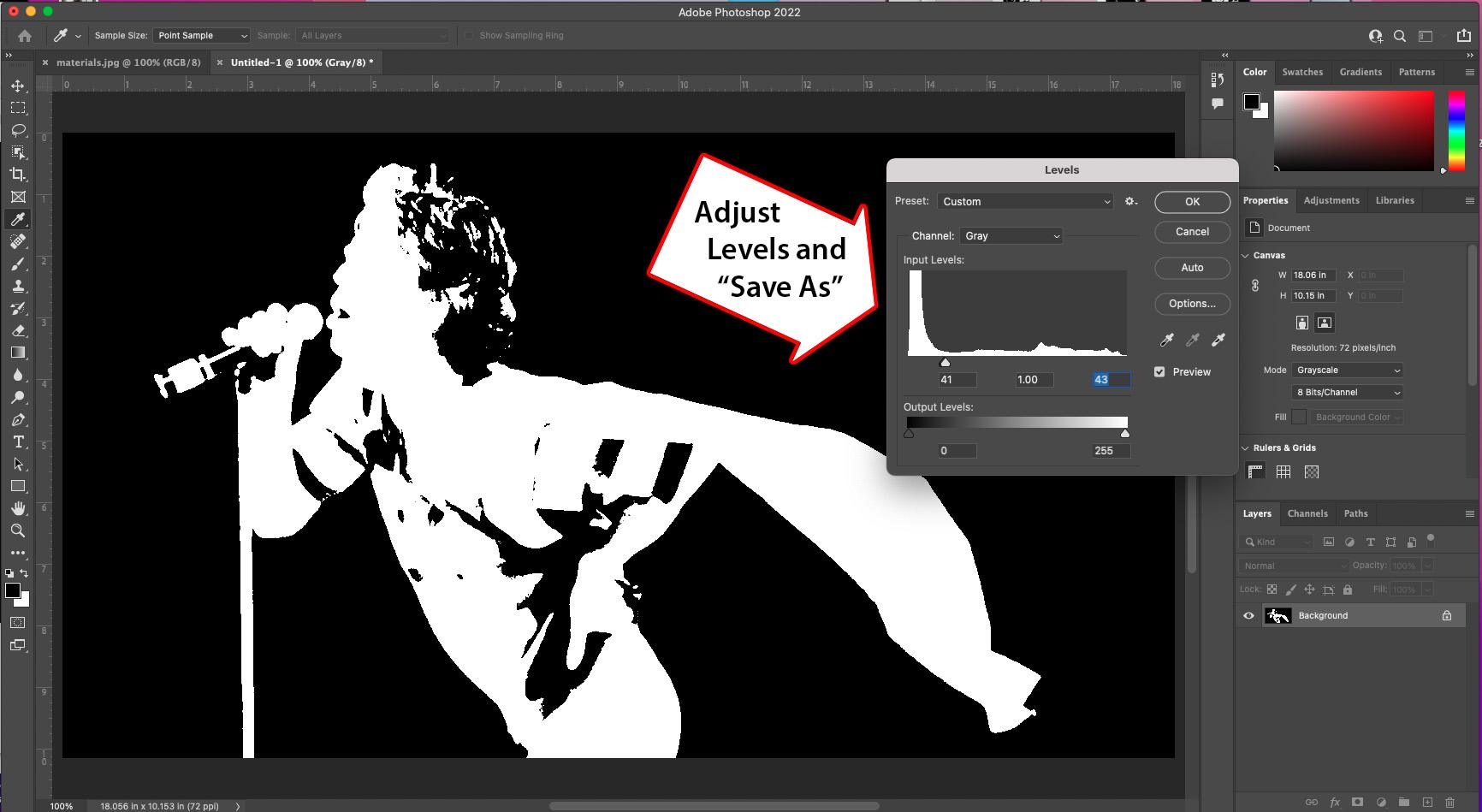Click the Home icon in options bar
Screen dimensions: 1482x812
pos(25,36)
